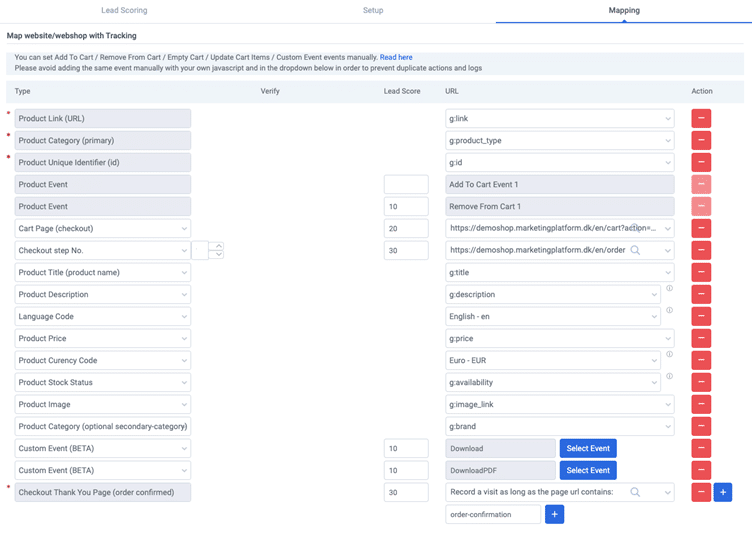Open the info icon beside Euro - EUR
752x534 pixels.
coord(670,354)
